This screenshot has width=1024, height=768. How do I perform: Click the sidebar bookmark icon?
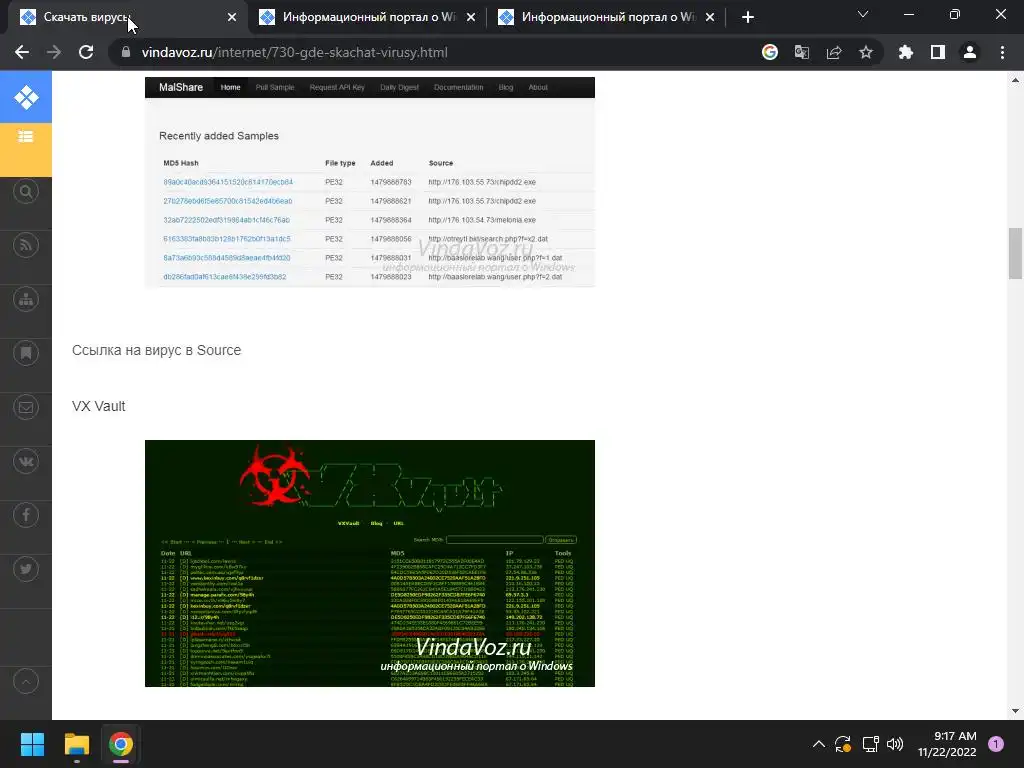26,353
